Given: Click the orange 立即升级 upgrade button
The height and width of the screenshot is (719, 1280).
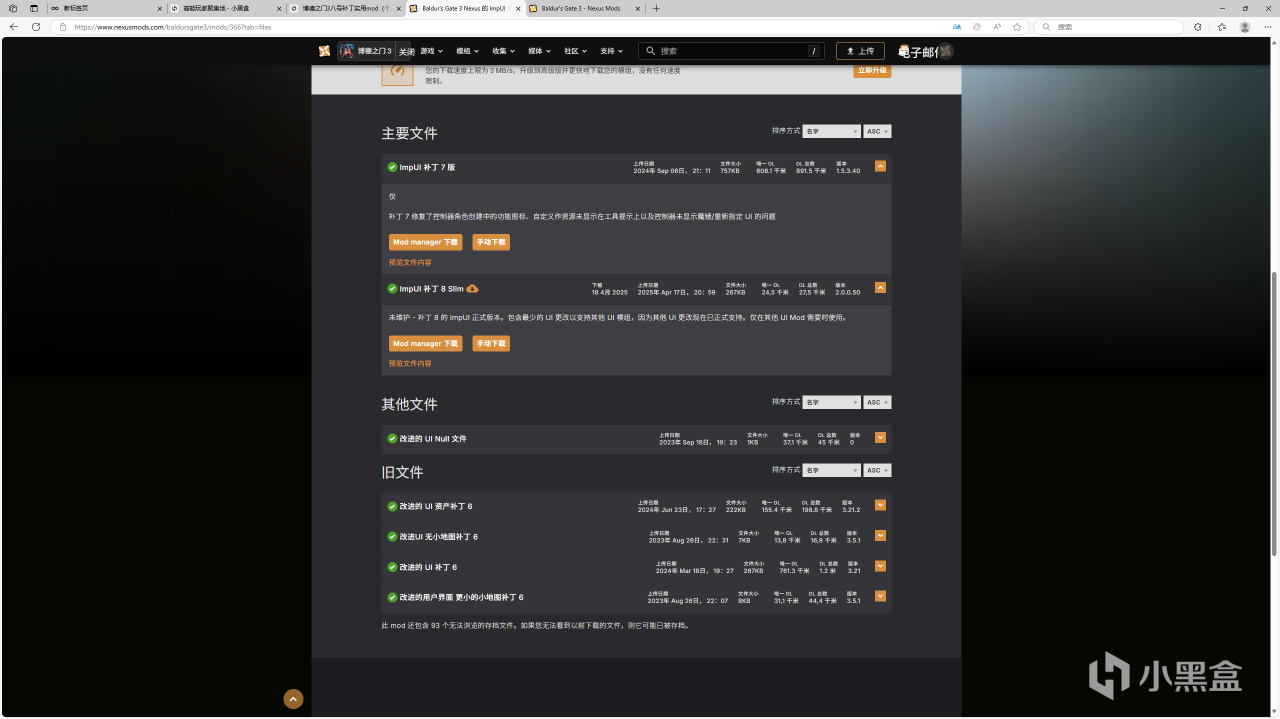Looking at the screenshot, I should coord(872,71).
